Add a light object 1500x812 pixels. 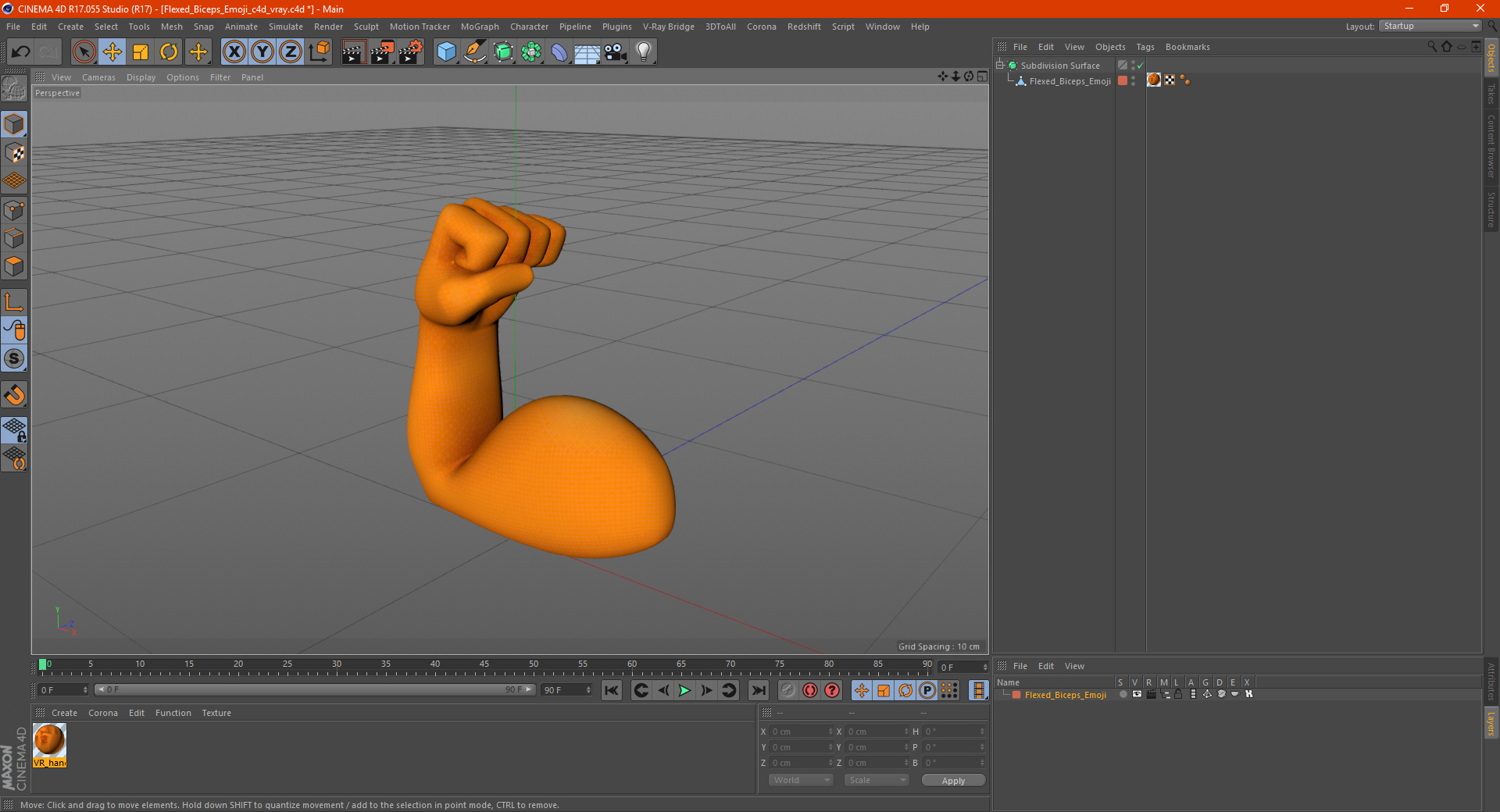(644, 52)
